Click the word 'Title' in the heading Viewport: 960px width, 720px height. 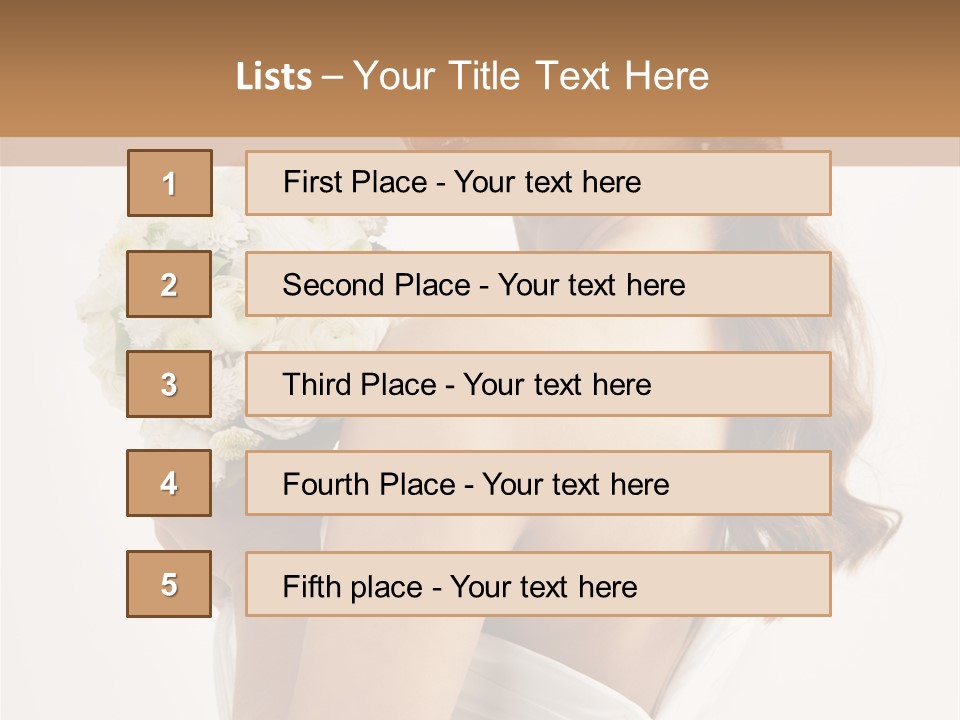(x=484, y=77)
